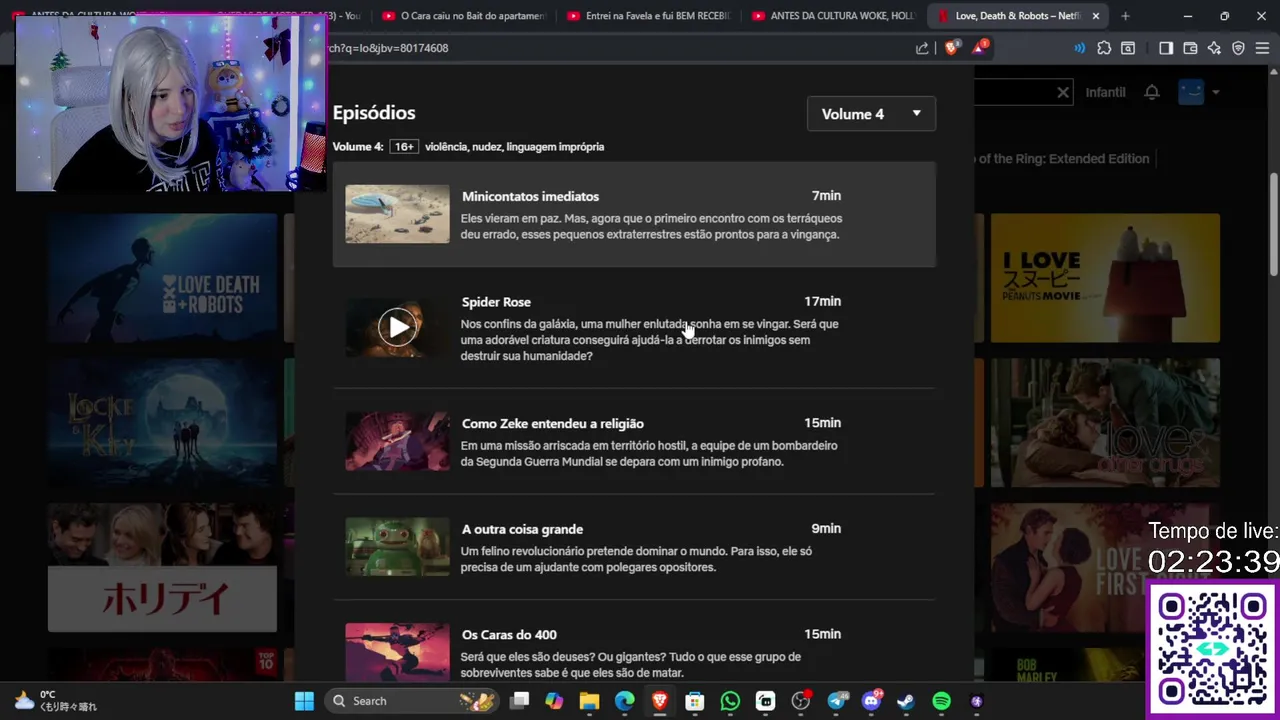This screenshot has height=720, width=1280.
Task: Open Microsoft Edge from taskbar
Action: [624, 701]
